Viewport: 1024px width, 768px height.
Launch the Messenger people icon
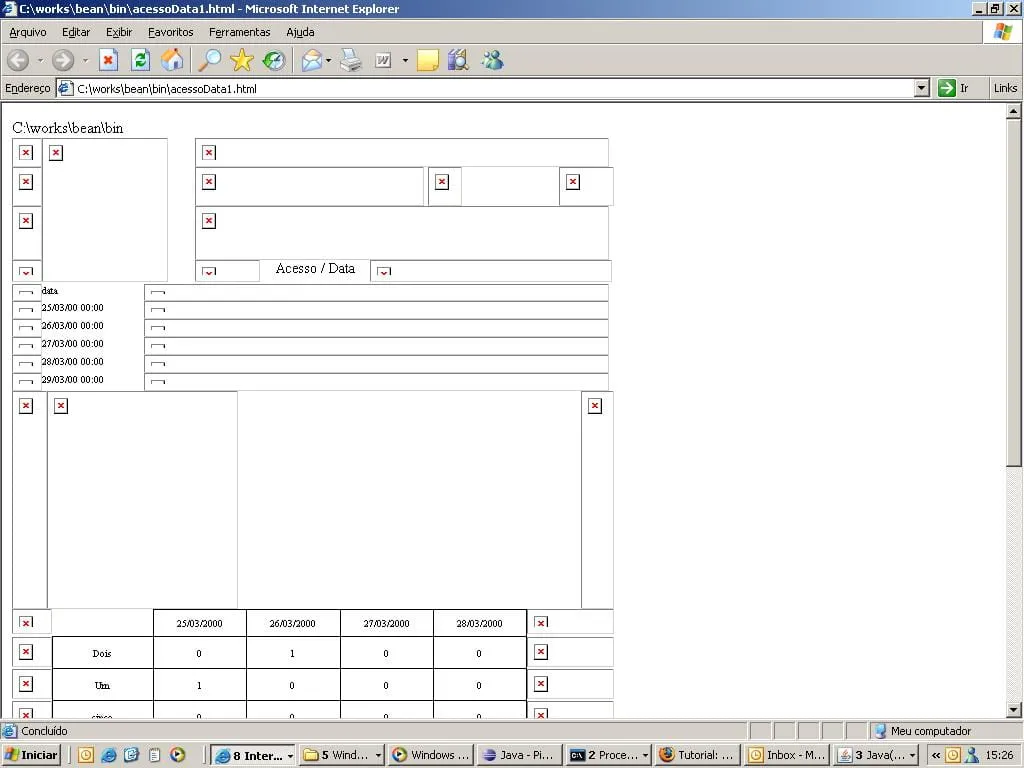[x=493, y=61]
